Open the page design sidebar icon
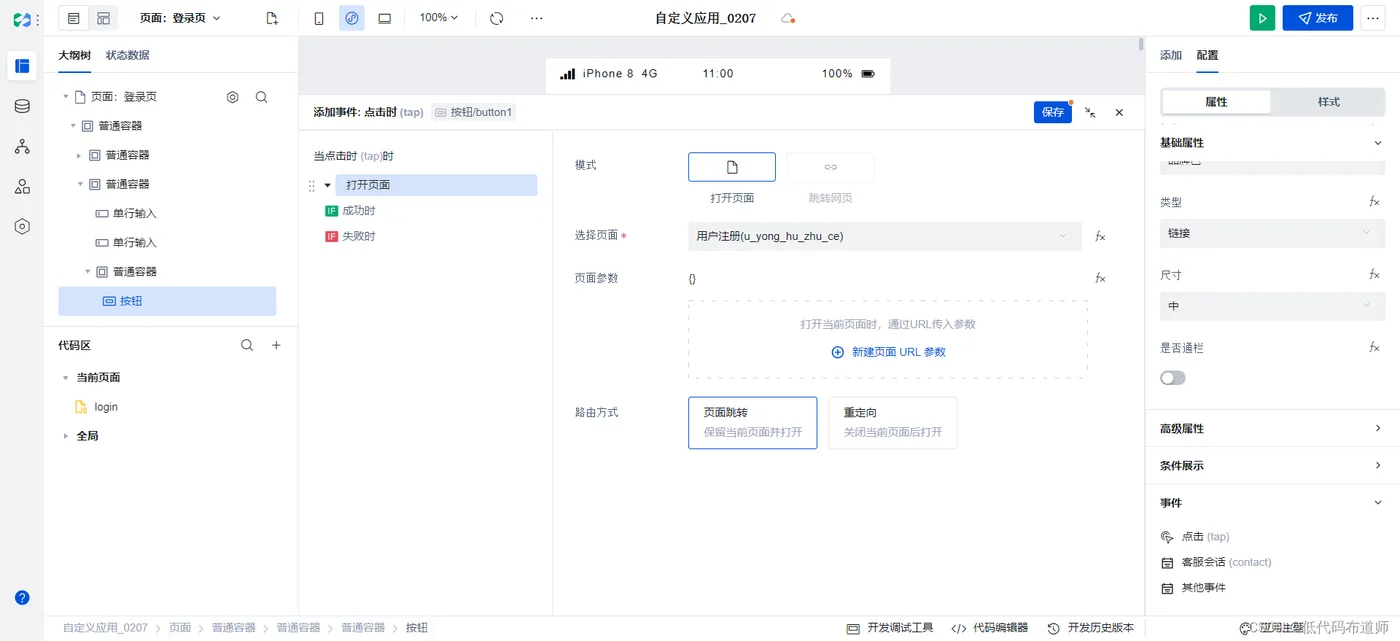 coord(22,66)
